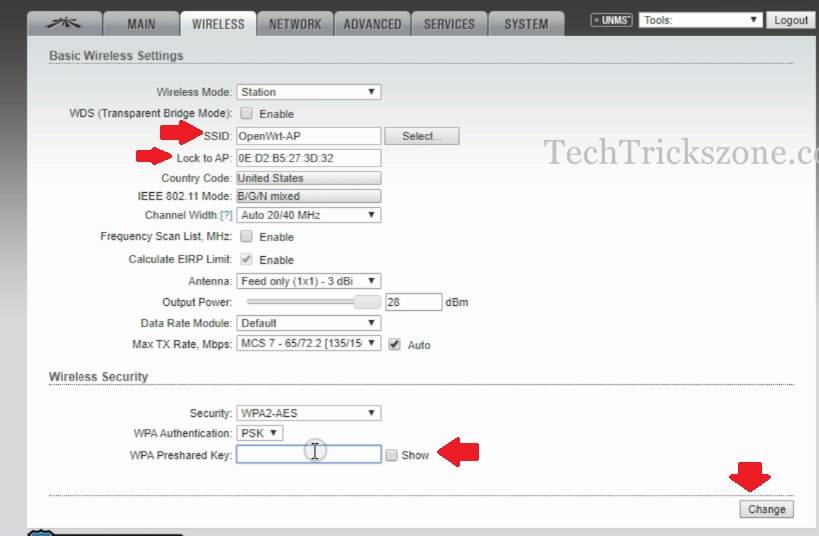This screenshot has height=536, width=819.
Task: Open the Security WPA2-AES dropdown
Action: point(308,413)
